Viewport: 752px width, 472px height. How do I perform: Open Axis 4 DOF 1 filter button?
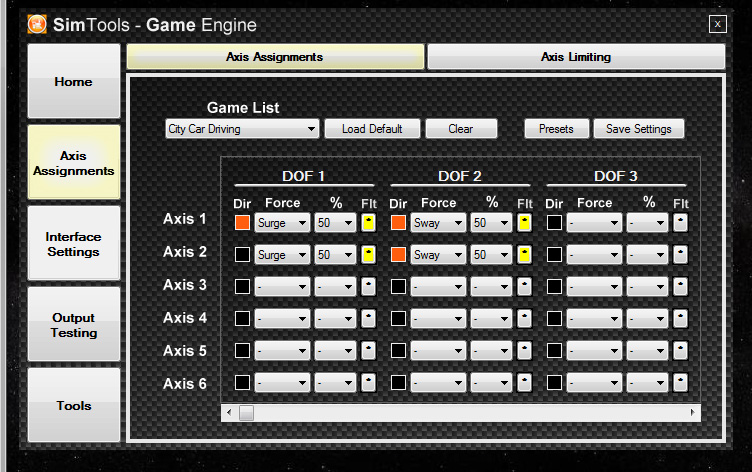point(368,319)
